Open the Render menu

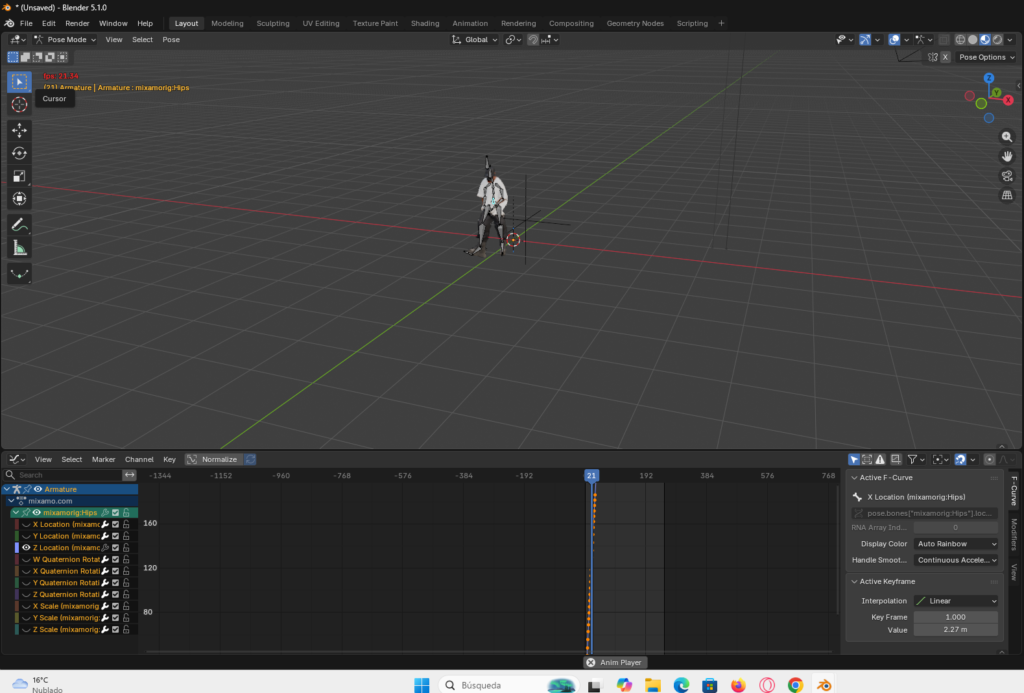(77, 23)
